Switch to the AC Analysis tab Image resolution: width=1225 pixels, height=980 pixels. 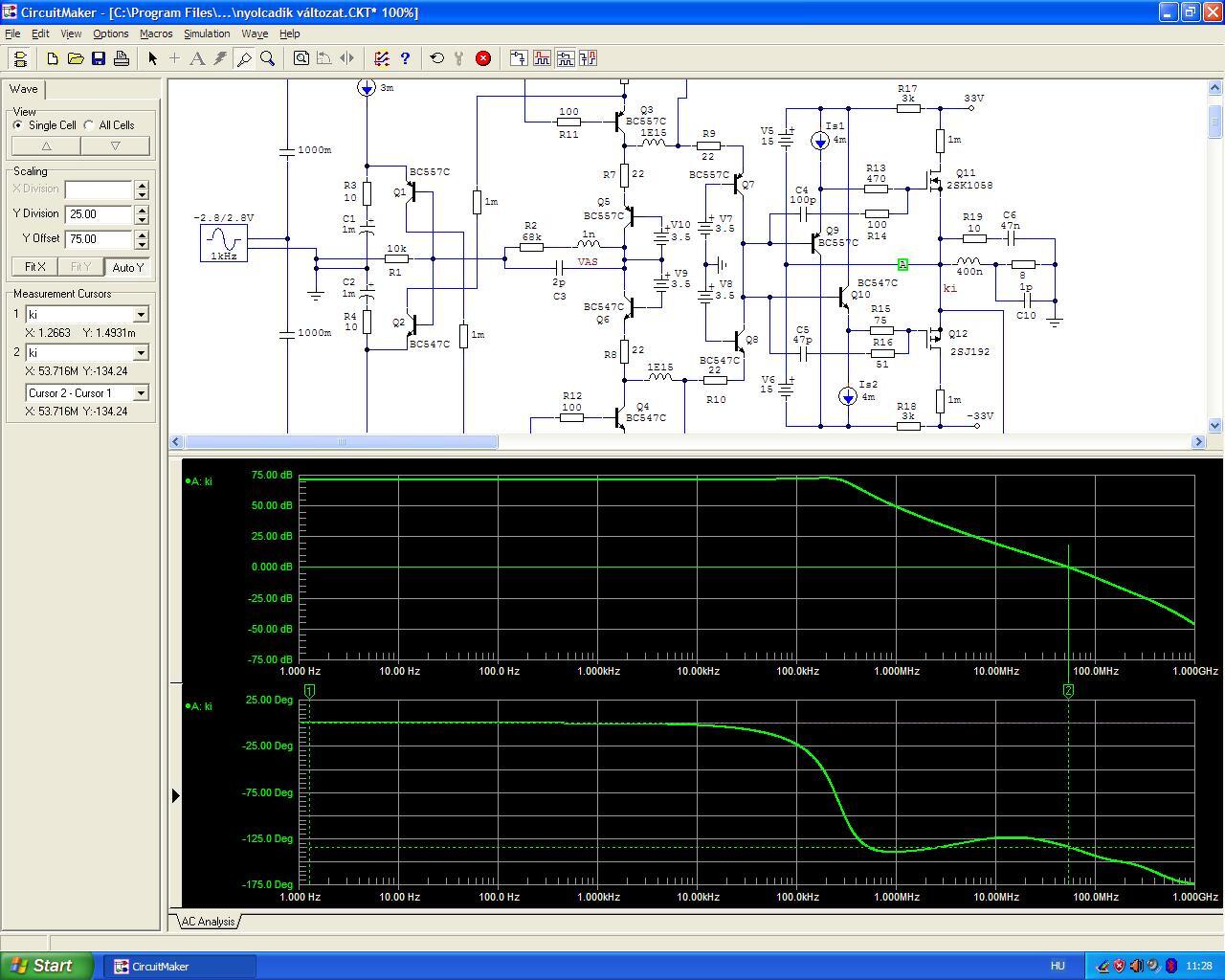(x=208, y=922)
